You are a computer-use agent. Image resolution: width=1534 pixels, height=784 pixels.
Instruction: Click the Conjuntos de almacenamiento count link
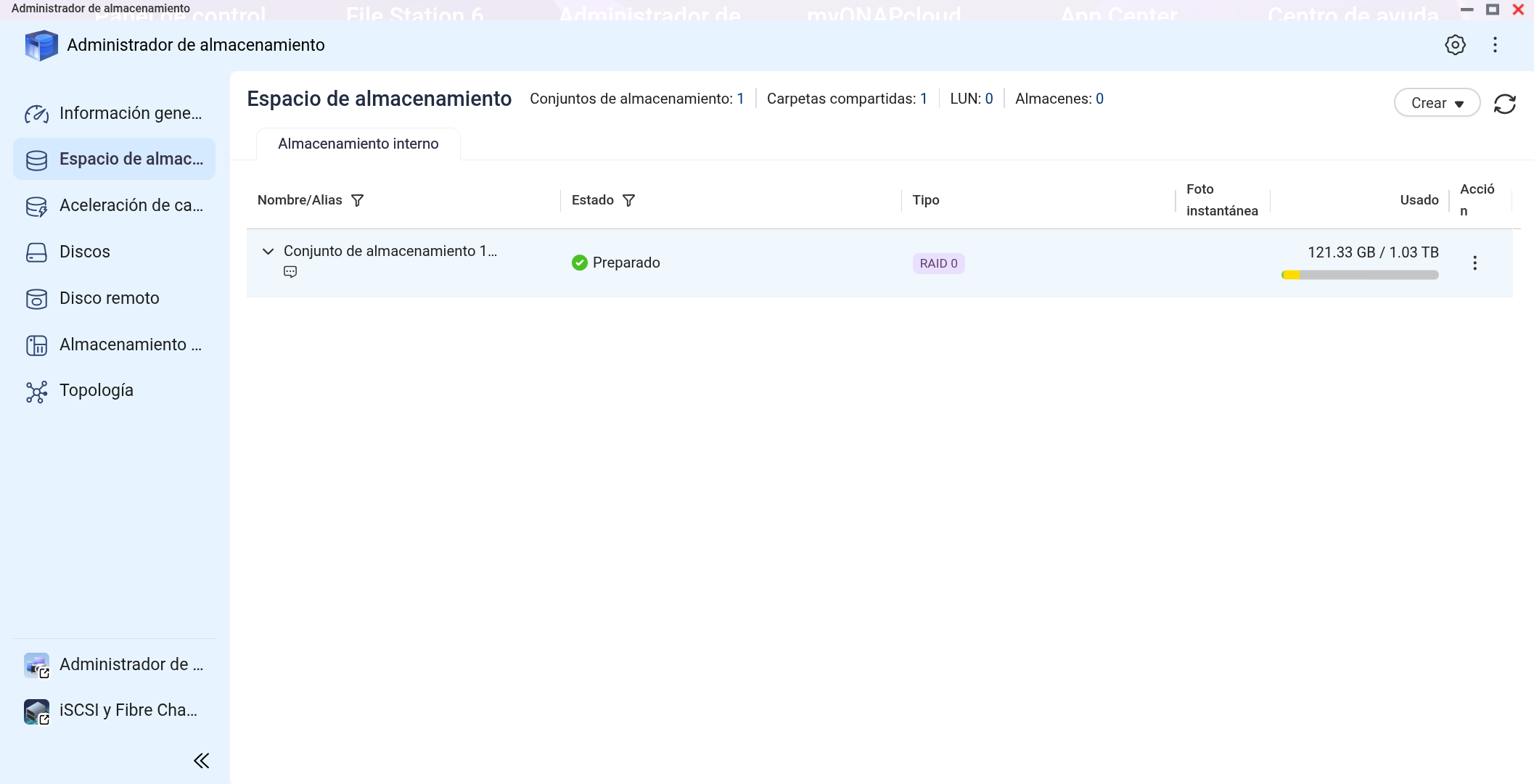tap(740, 99)
